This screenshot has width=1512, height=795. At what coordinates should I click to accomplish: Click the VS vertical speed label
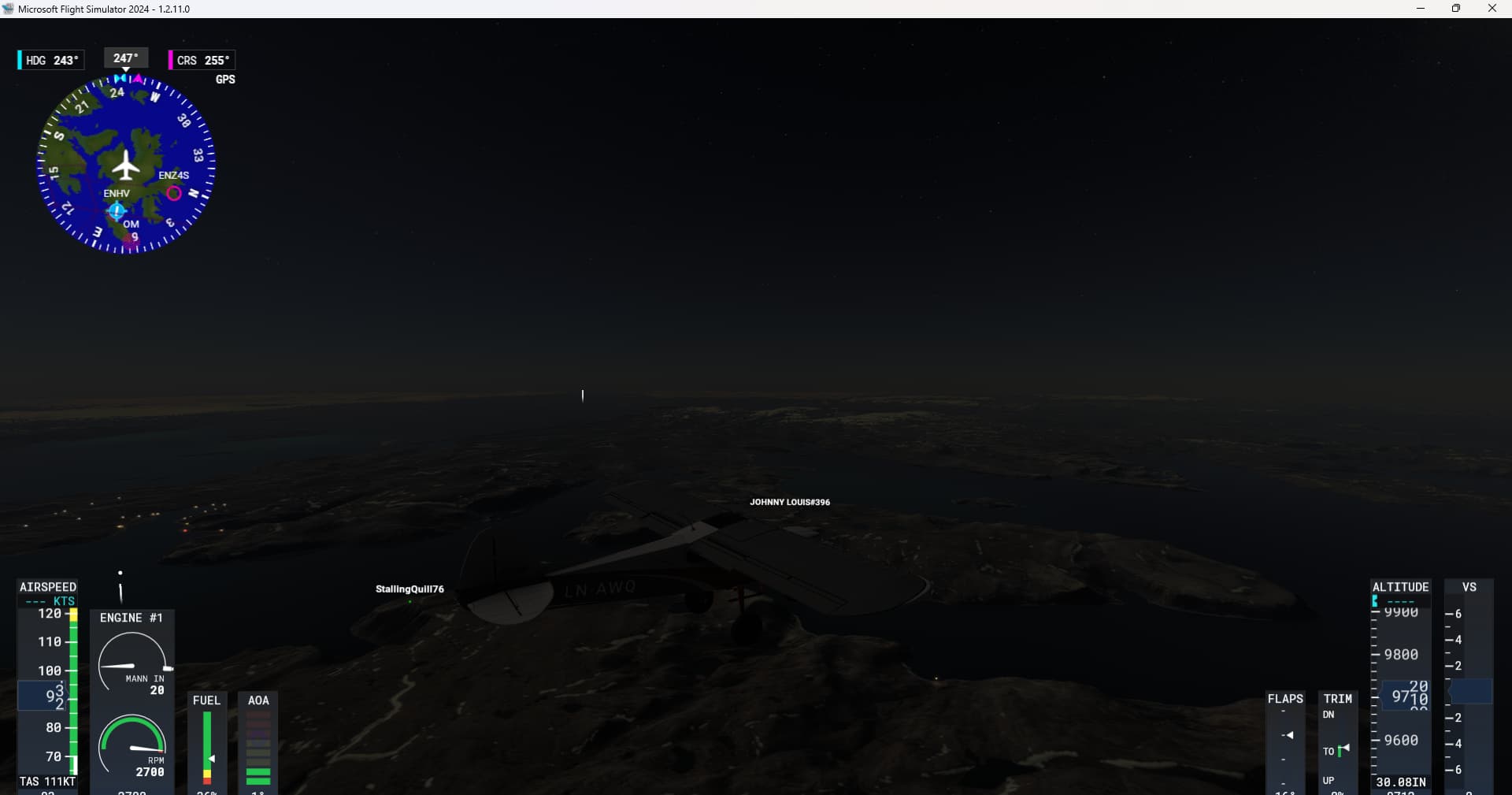pos(1469,587)
